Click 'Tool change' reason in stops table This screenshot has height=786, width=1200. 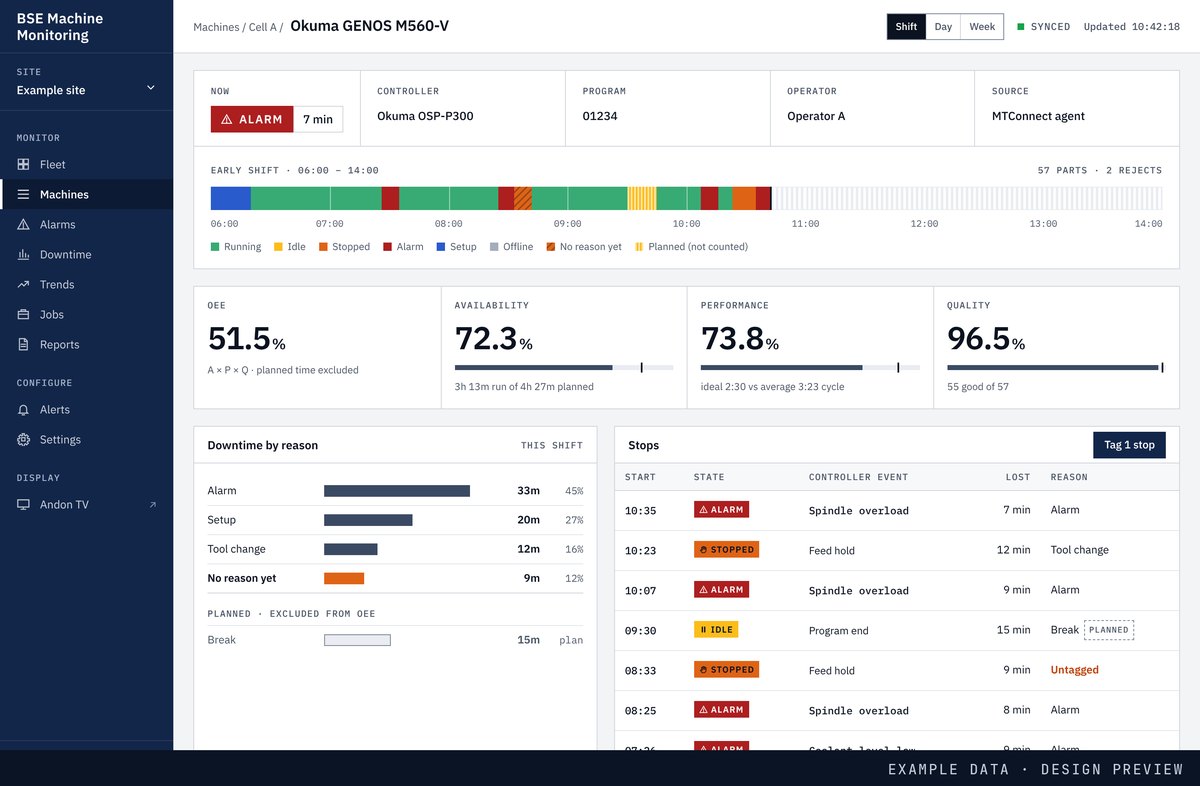[x=1079, y=550]
